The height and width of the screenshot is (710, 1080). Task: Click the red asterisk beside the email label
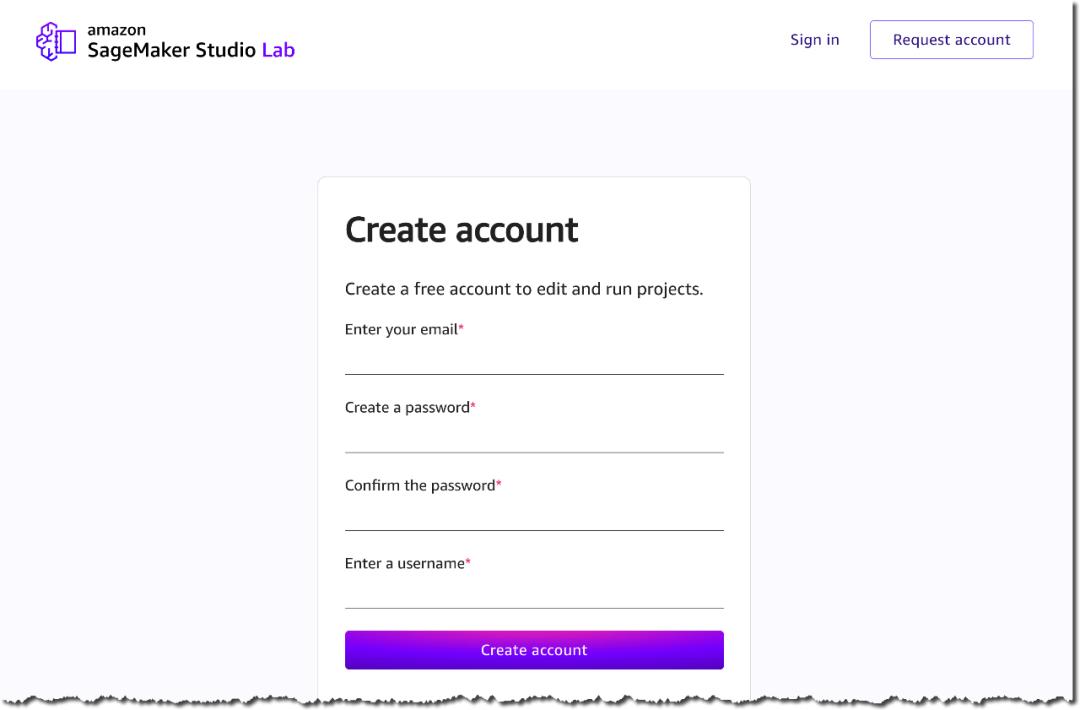[x=461, y=328]
